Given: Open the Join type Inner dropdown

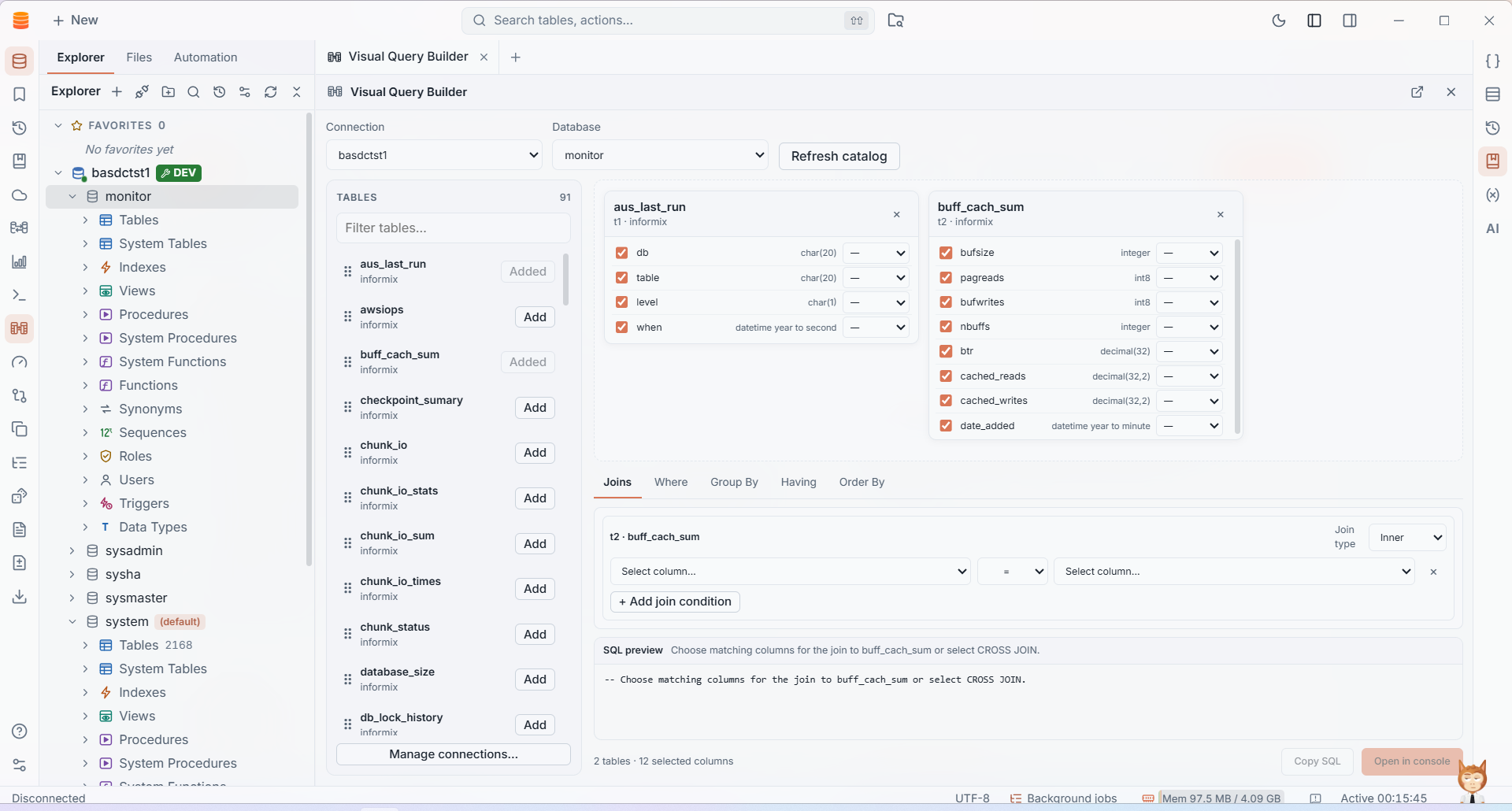Looking at the screenshot, I should tap(1407, 537).
